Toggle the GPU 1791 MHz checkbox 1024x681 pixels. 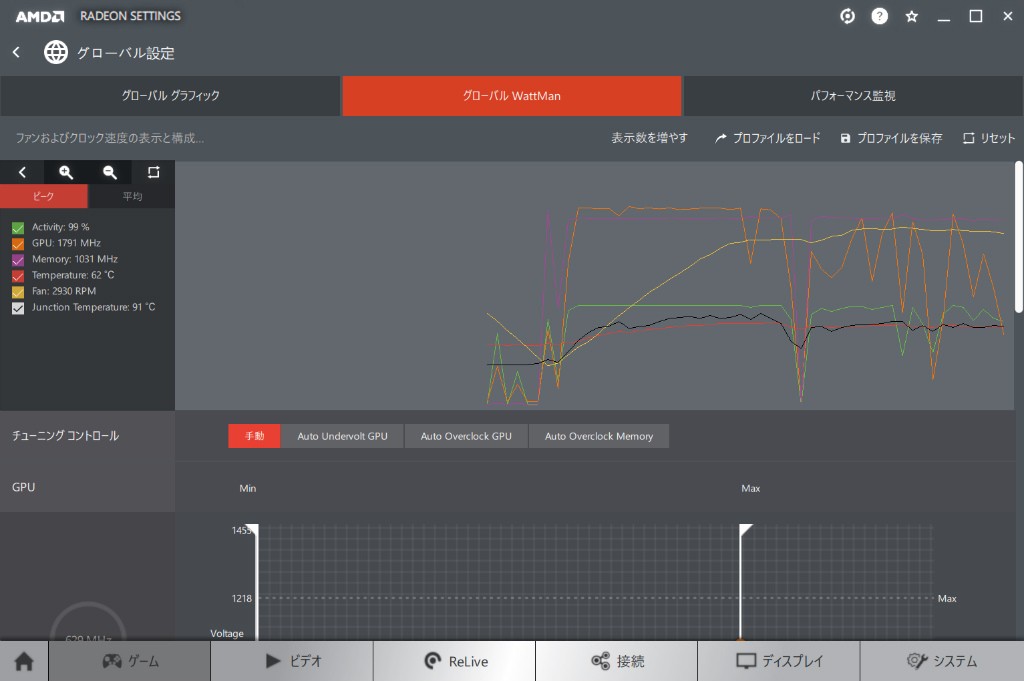(18, 244)
